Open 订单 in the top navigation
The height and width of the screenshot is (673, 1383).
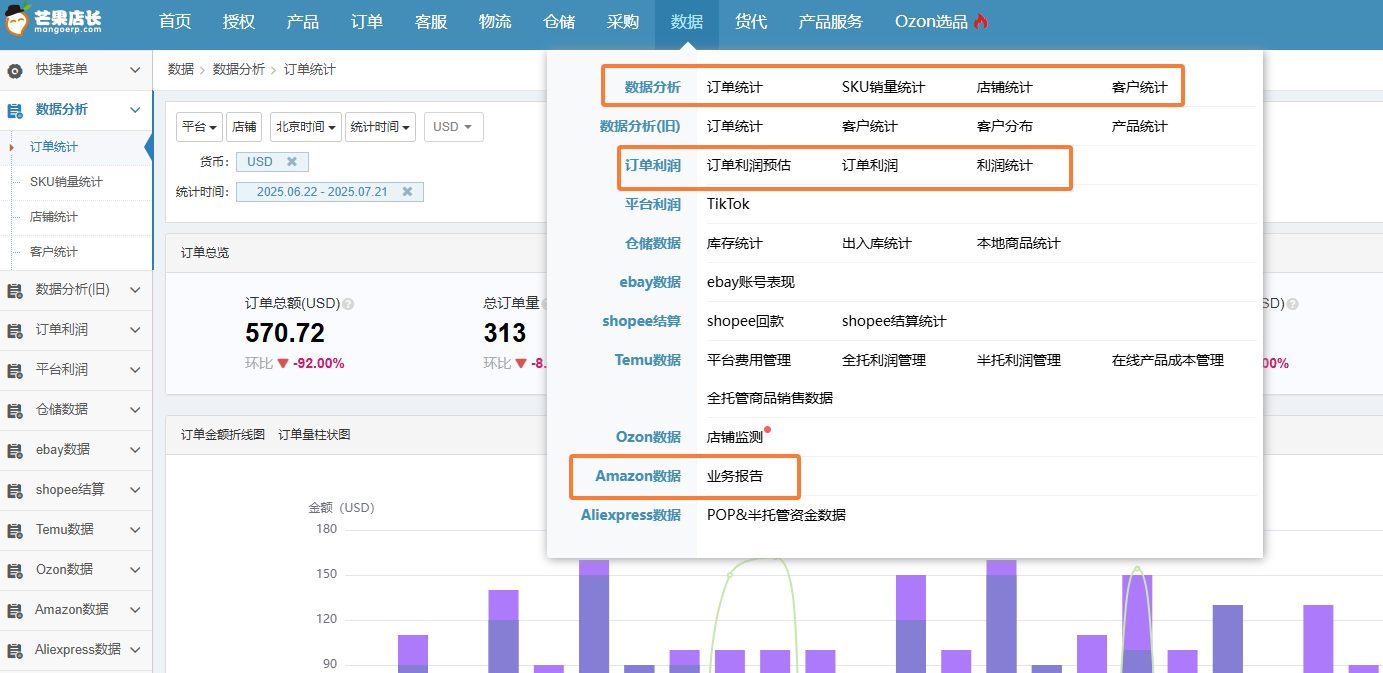pos(367,22)
